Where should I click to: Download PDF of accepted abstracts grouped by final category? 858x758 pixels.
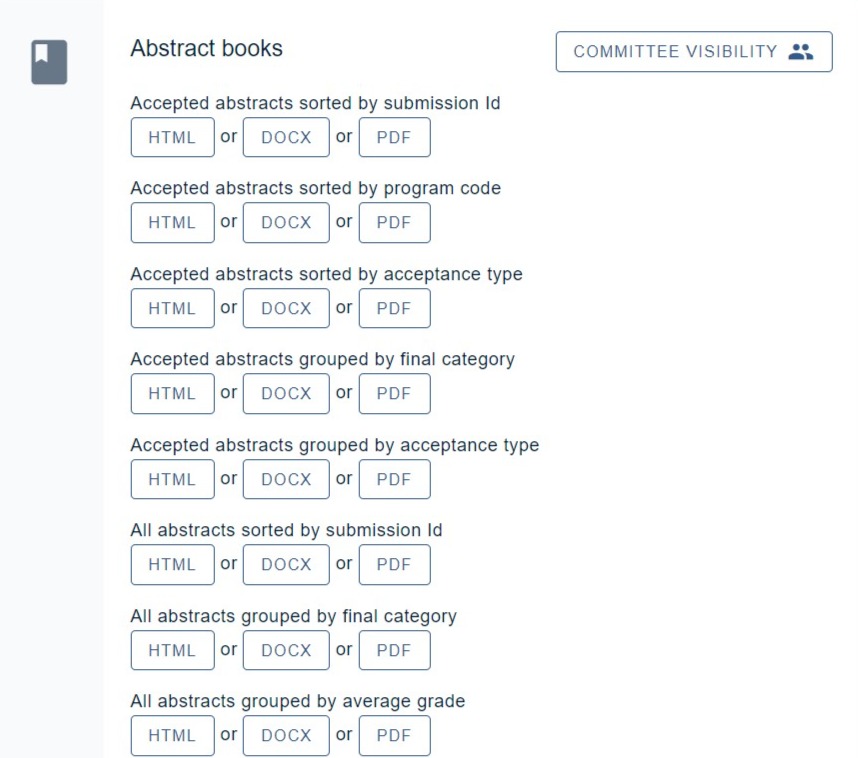pos(394,394)
